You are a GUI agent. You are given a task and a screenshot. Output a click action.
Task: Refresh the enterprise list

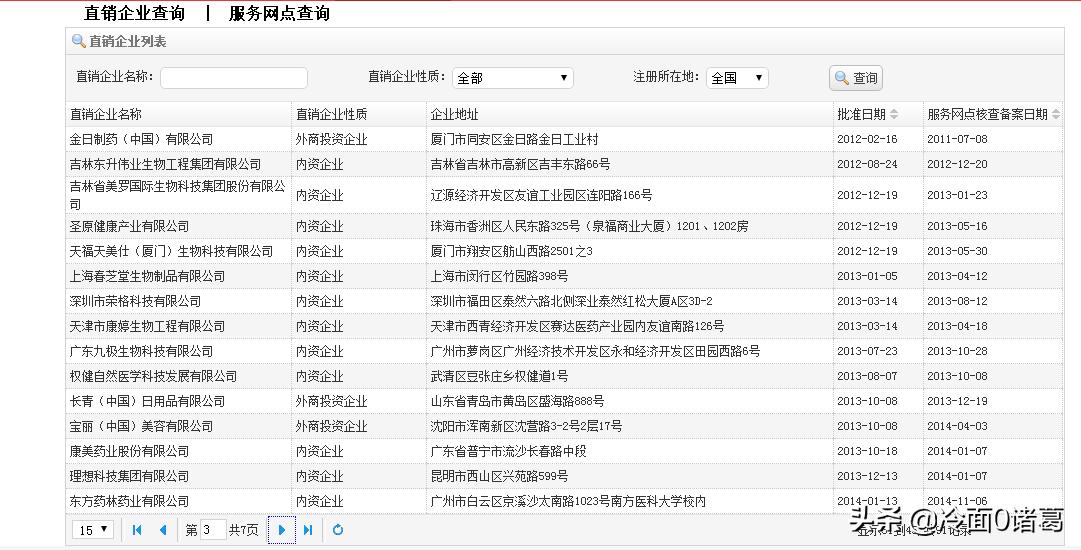coord(338,530)
